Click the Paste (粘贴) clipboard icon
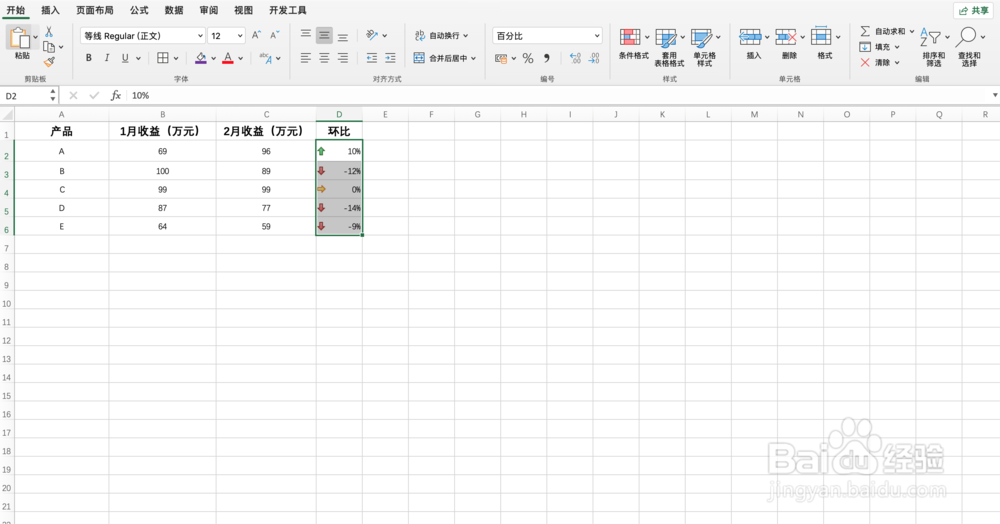Image resolution: width=1000 pixels, height=524 pixels. [x=20, y=38]
